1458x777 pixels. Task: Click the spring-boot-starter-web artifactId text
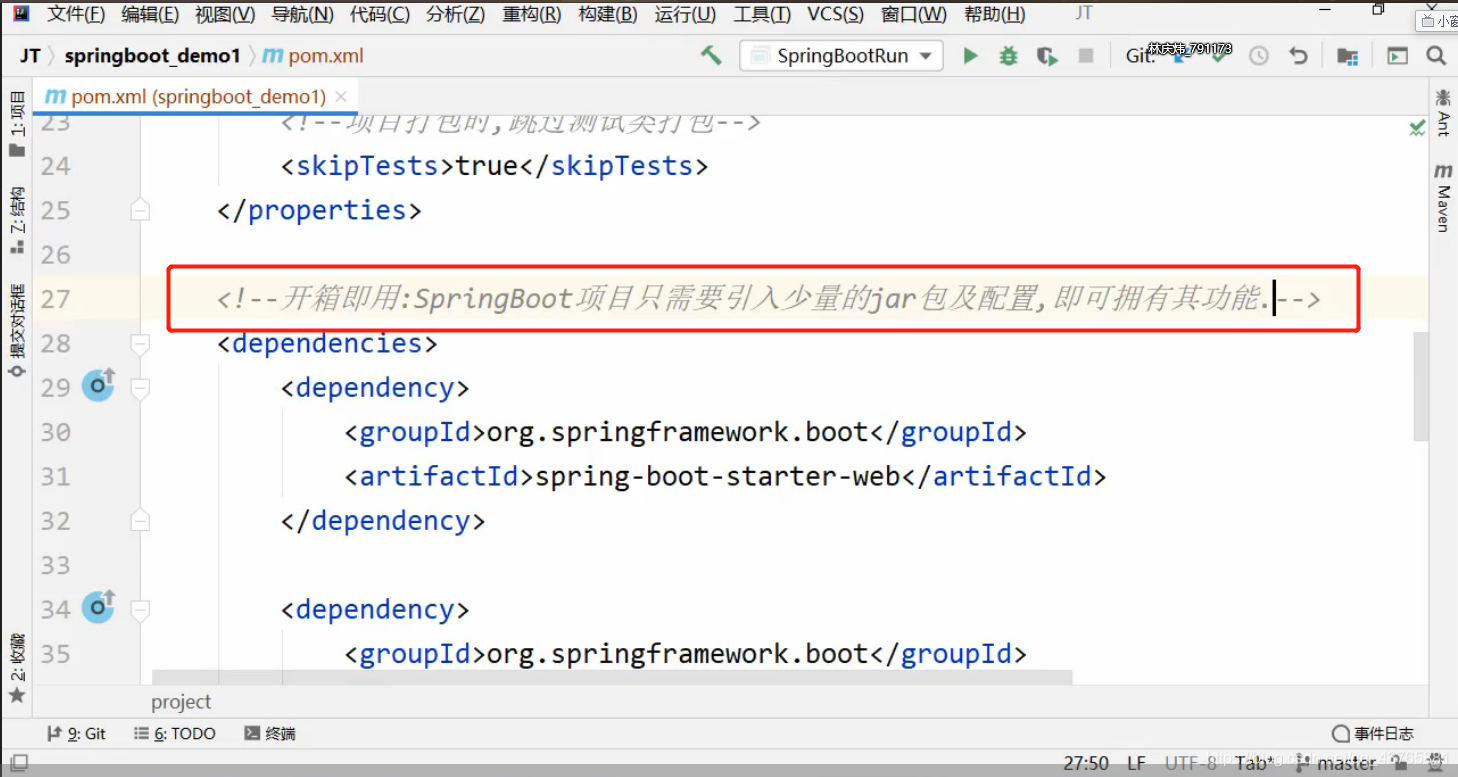pos(718,476)
